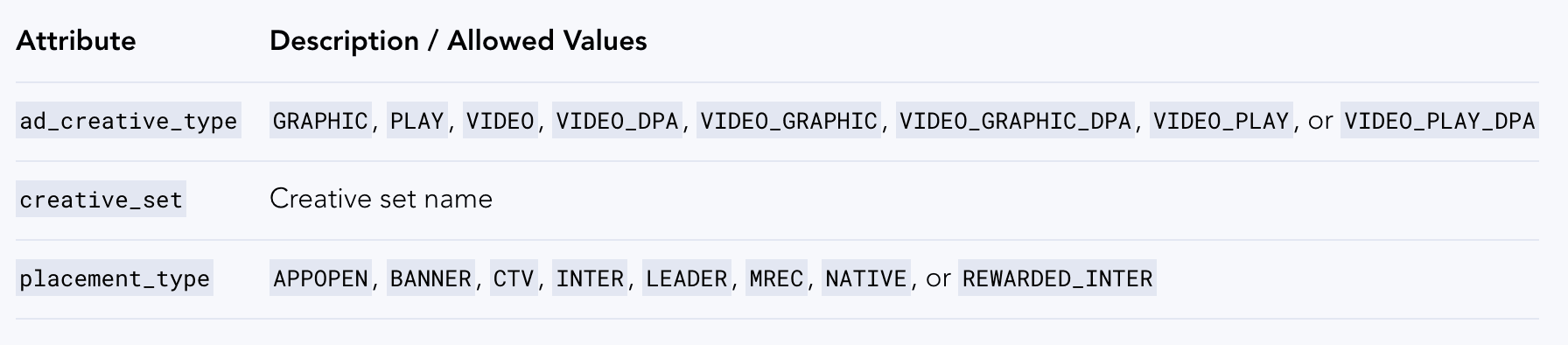Select the MREC placement value
The width and height of the screenshot is (1568, 345).
pos(776,278)
